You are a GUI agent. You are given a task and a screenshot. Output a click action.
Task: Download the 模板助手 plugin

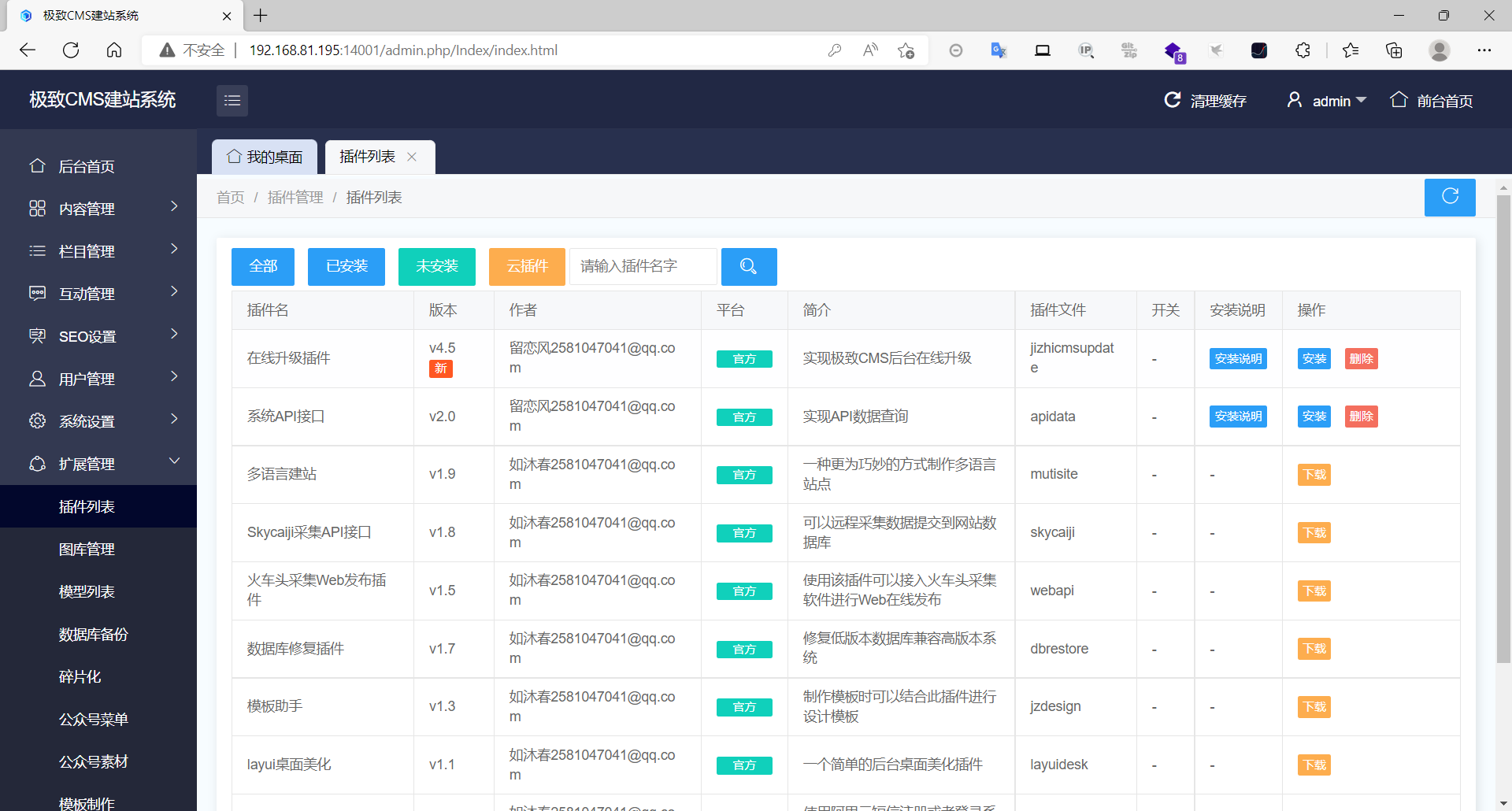[x=1314, y=706]
